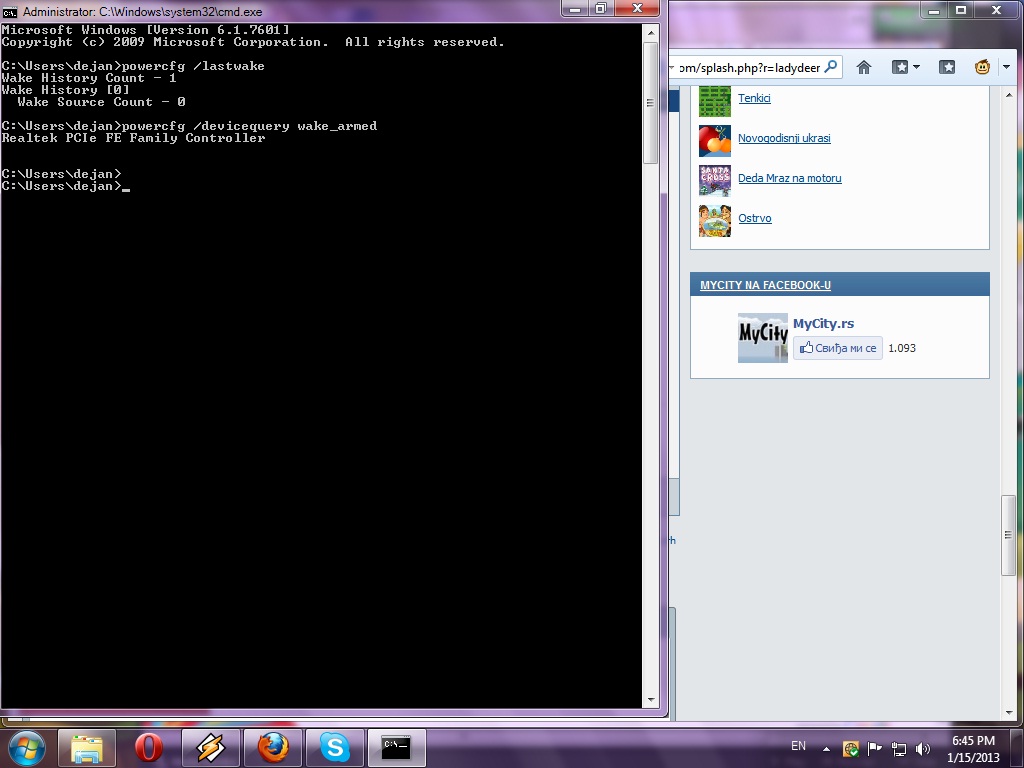Click the cmd window scrollbar thumb
The height and width of the screenshot is (768, 1024).
[x=650, y=103]
